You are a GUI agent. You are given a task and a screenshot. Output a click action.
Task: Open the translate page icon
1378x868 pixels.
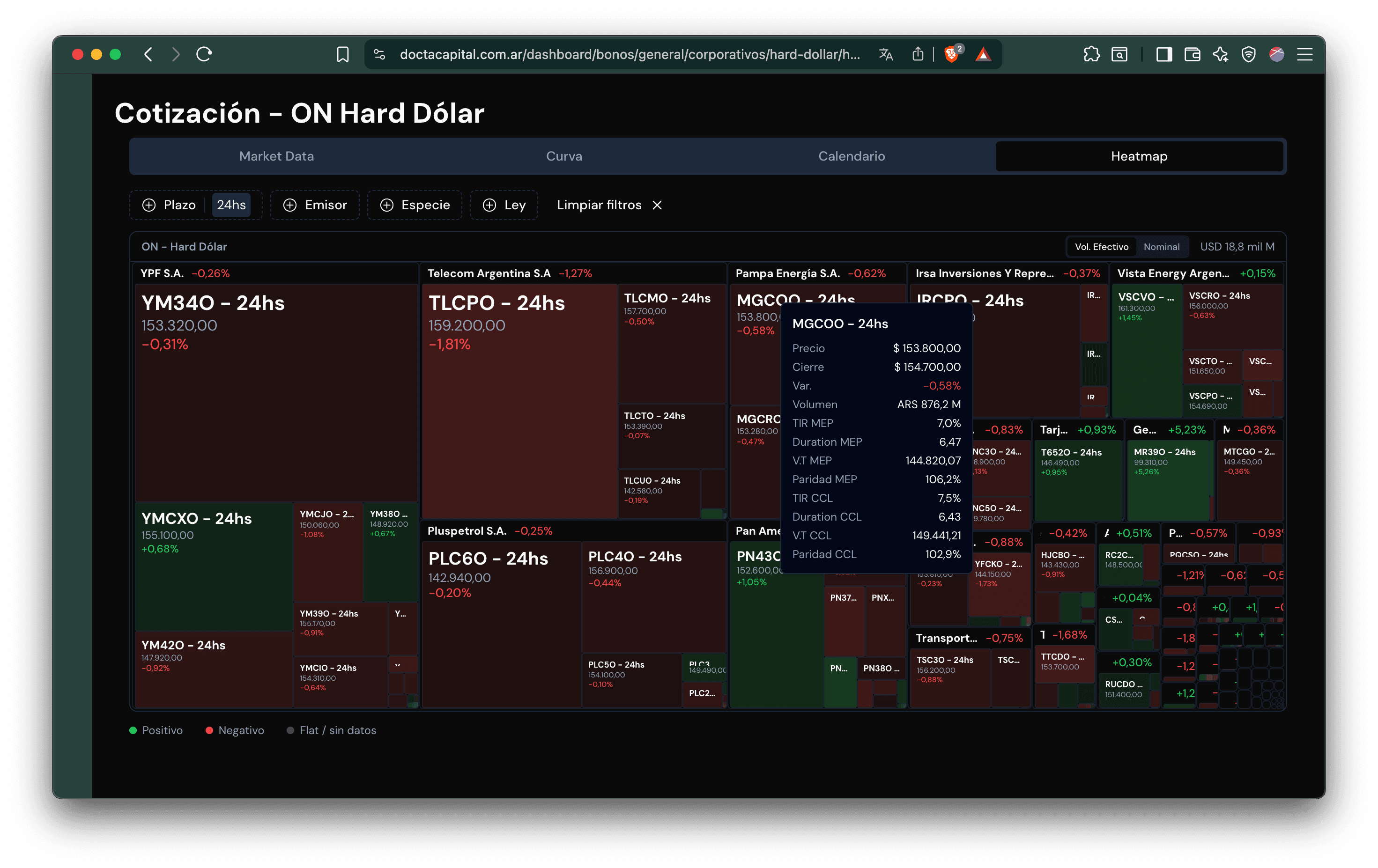pos(886,54)
